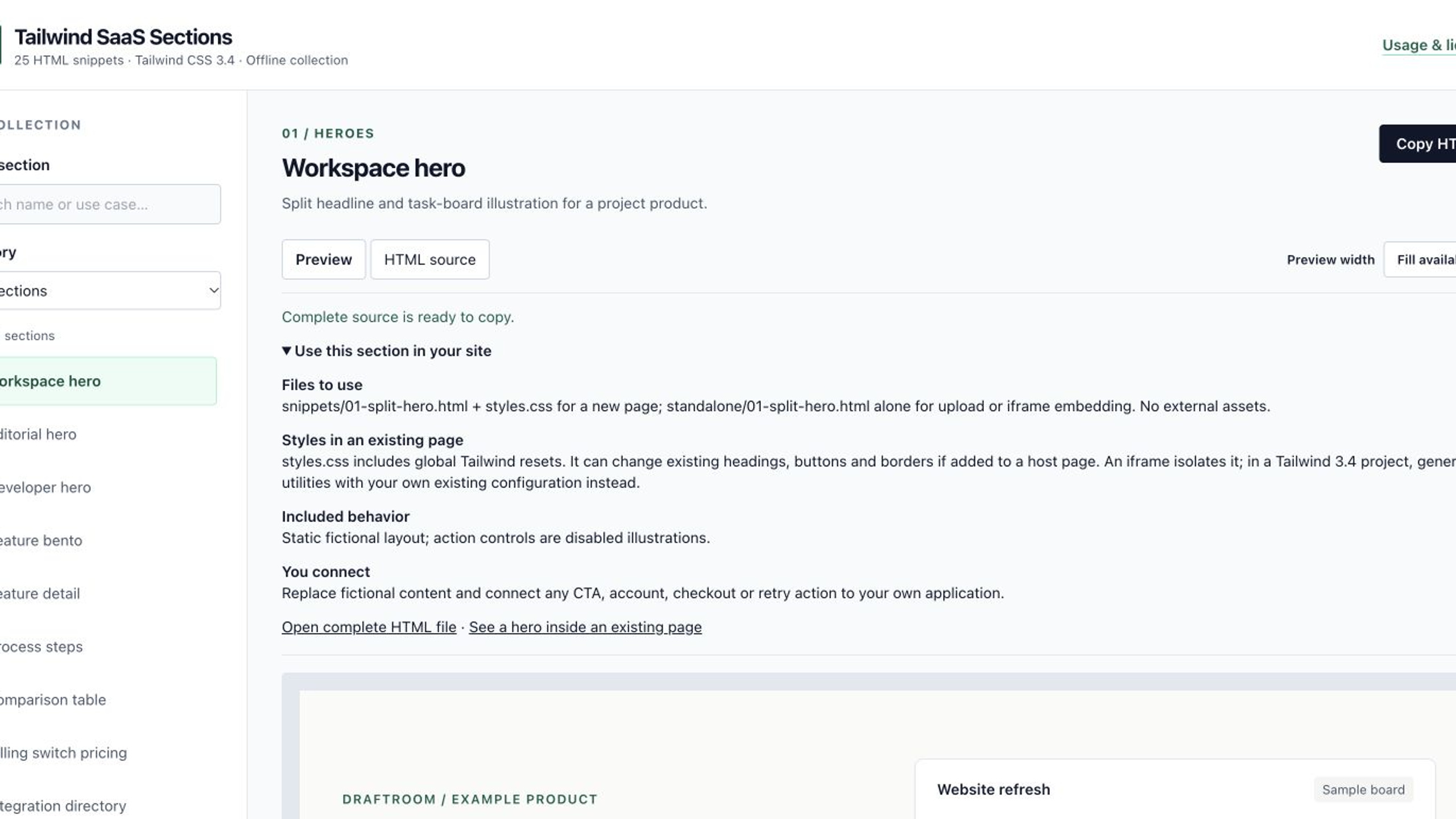Open the Preview width dropdown
Image resolution: width=1456 pixels, height=819 pixels.
point(1420,260)
